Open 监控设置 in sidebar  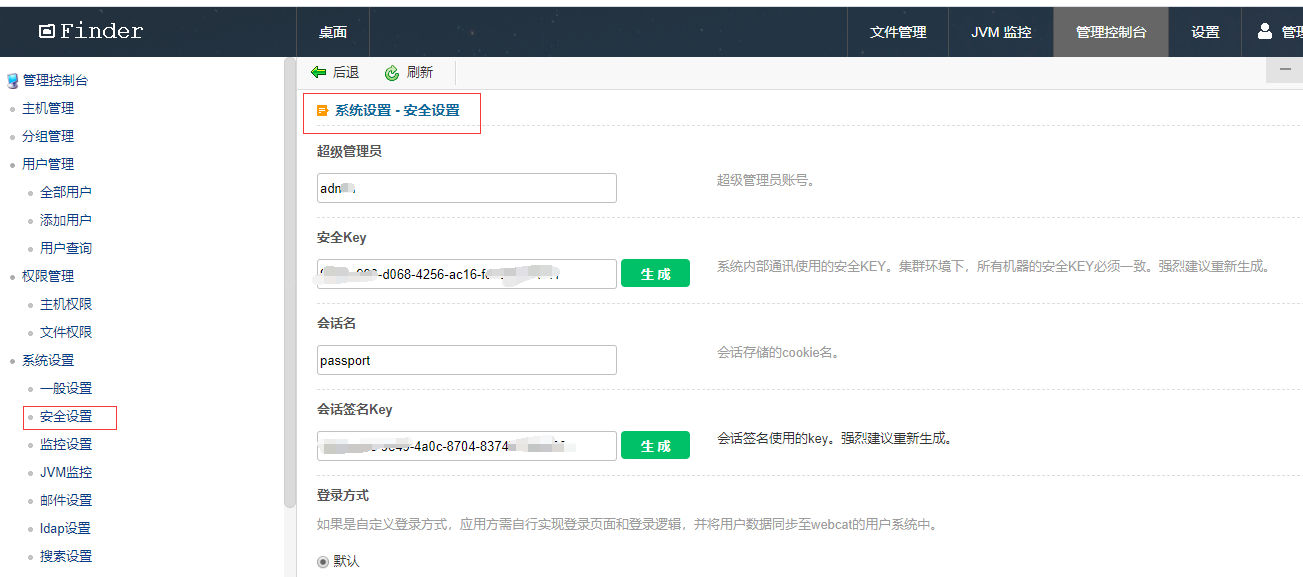[66, 444]
